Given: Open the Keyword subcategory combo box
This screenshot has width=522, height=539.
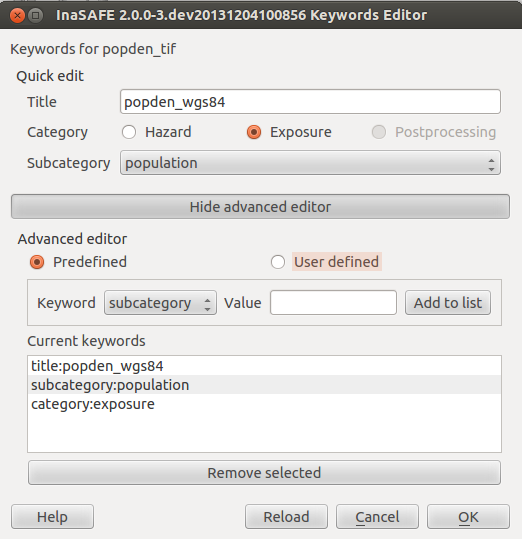Looking at the screenshot, I should pos(160,303).
